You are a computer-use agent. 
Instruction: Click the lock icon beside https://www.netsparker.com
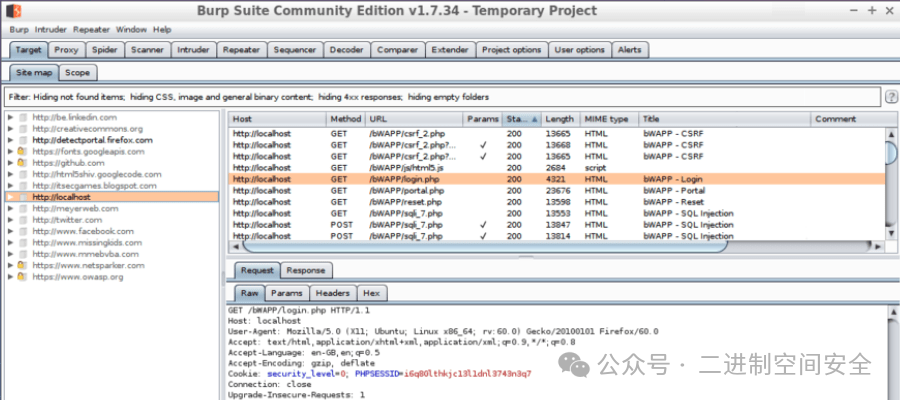coord(22,266)
